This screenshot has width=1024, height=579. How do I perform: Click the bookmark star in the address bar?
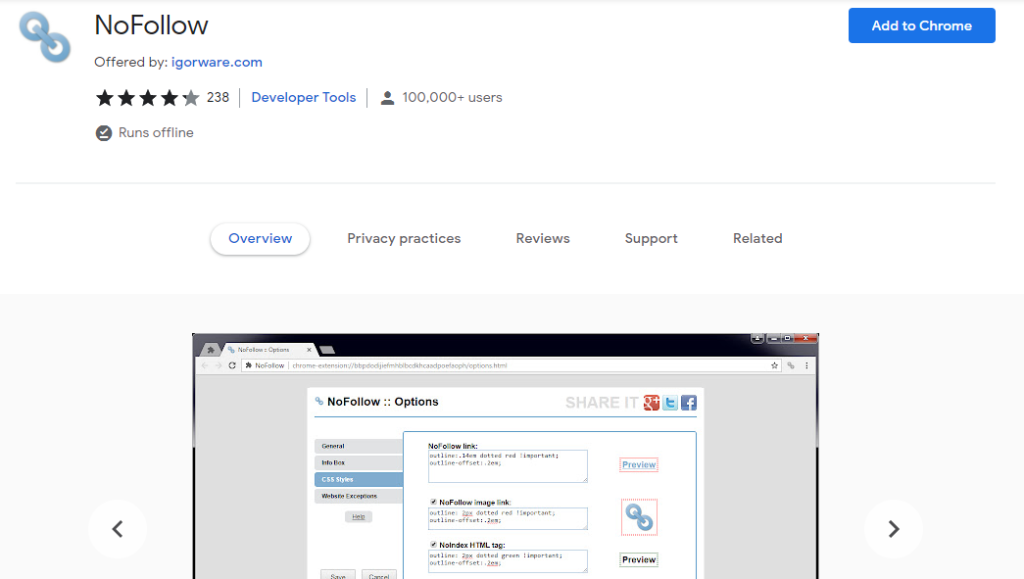click(772, 366)
